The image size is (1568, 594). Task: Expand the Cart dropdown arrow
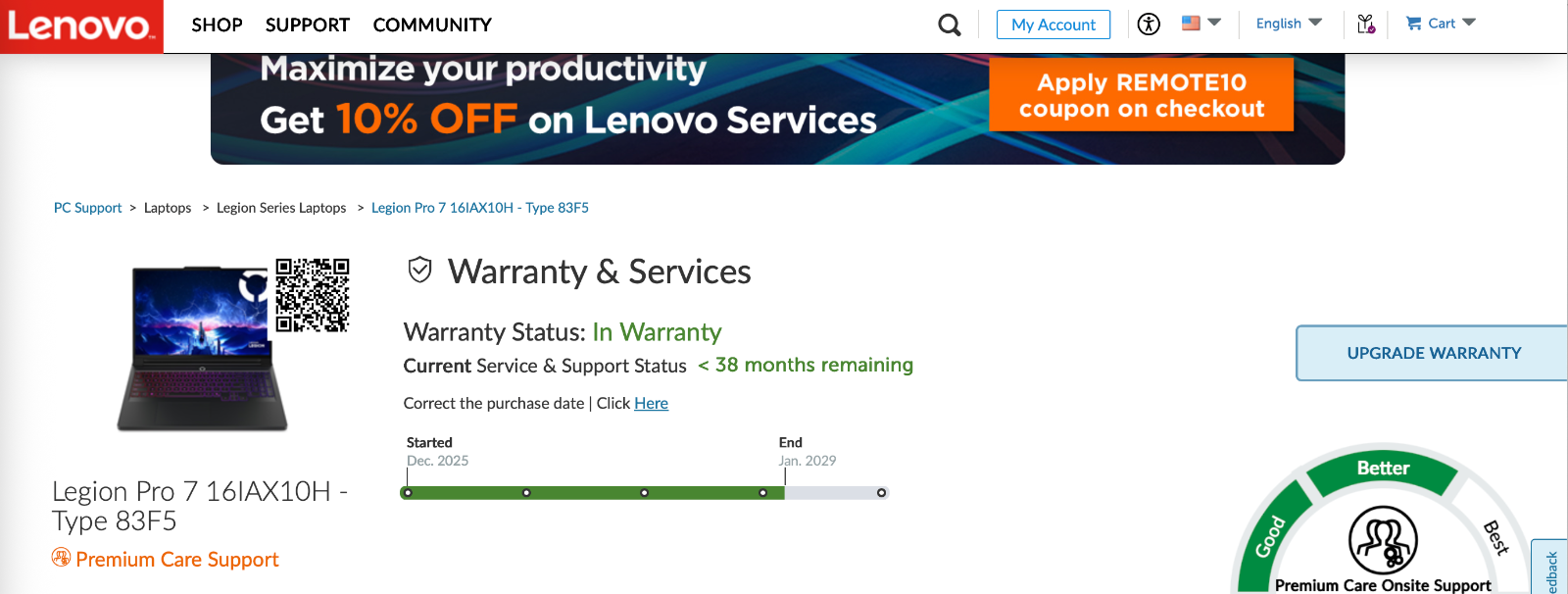[1468, 23]
